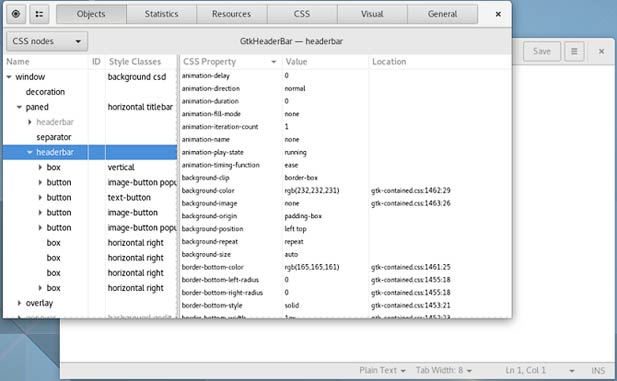Click the show details list icon button
Image resolution: width=617 pixels, height=381 pixels.
coord(39,14)
